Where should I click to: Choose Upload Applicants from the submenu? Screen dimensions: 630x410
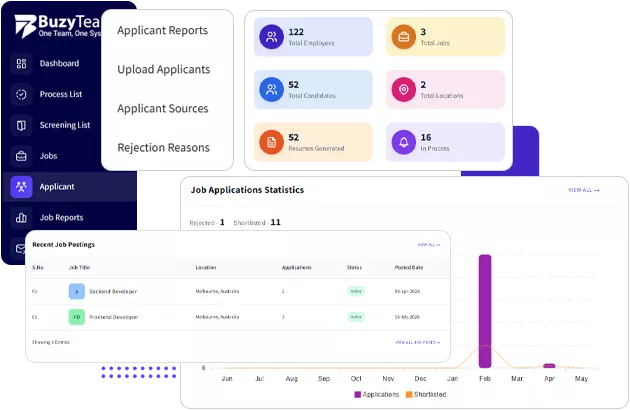(x=164, y=70)
